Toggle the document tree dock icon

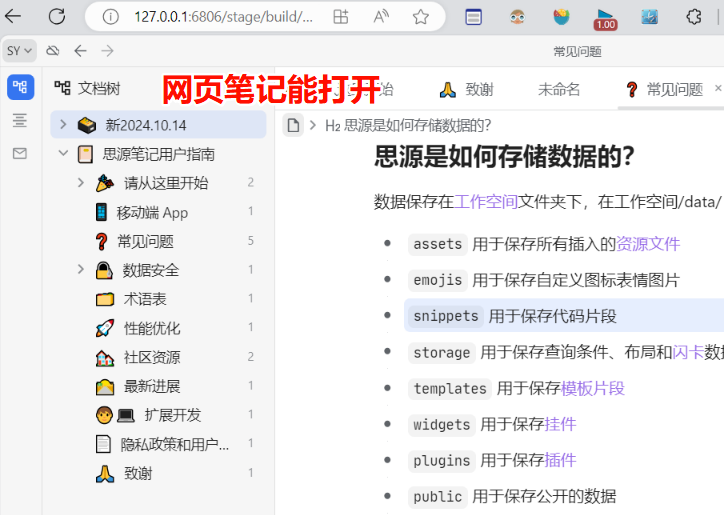pyautogui.click(x=20, y=86)
